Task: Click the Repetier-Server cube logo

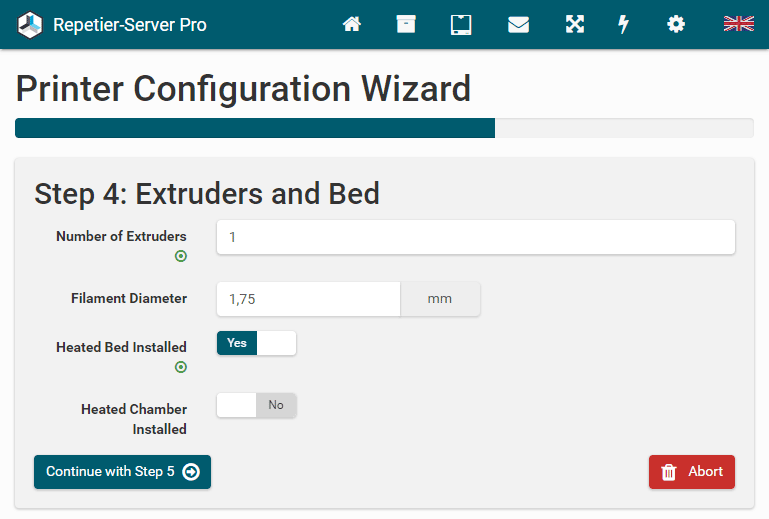Action: coord(31,24)
